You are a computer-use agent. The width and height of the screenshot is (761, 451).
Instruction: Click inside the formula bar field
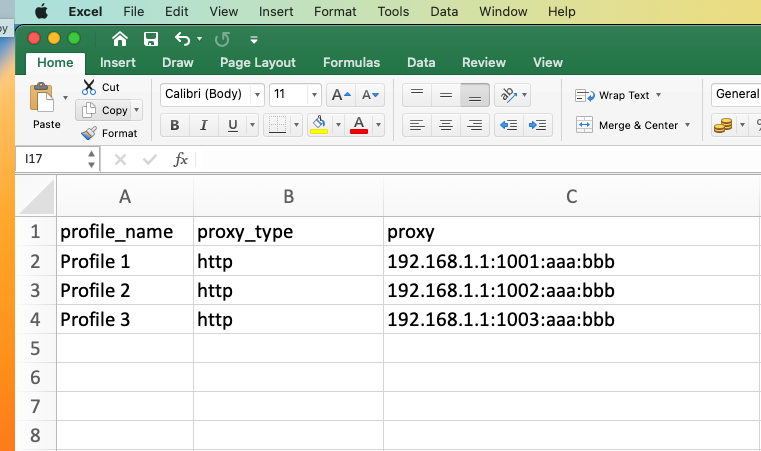[x=478, y=159]
